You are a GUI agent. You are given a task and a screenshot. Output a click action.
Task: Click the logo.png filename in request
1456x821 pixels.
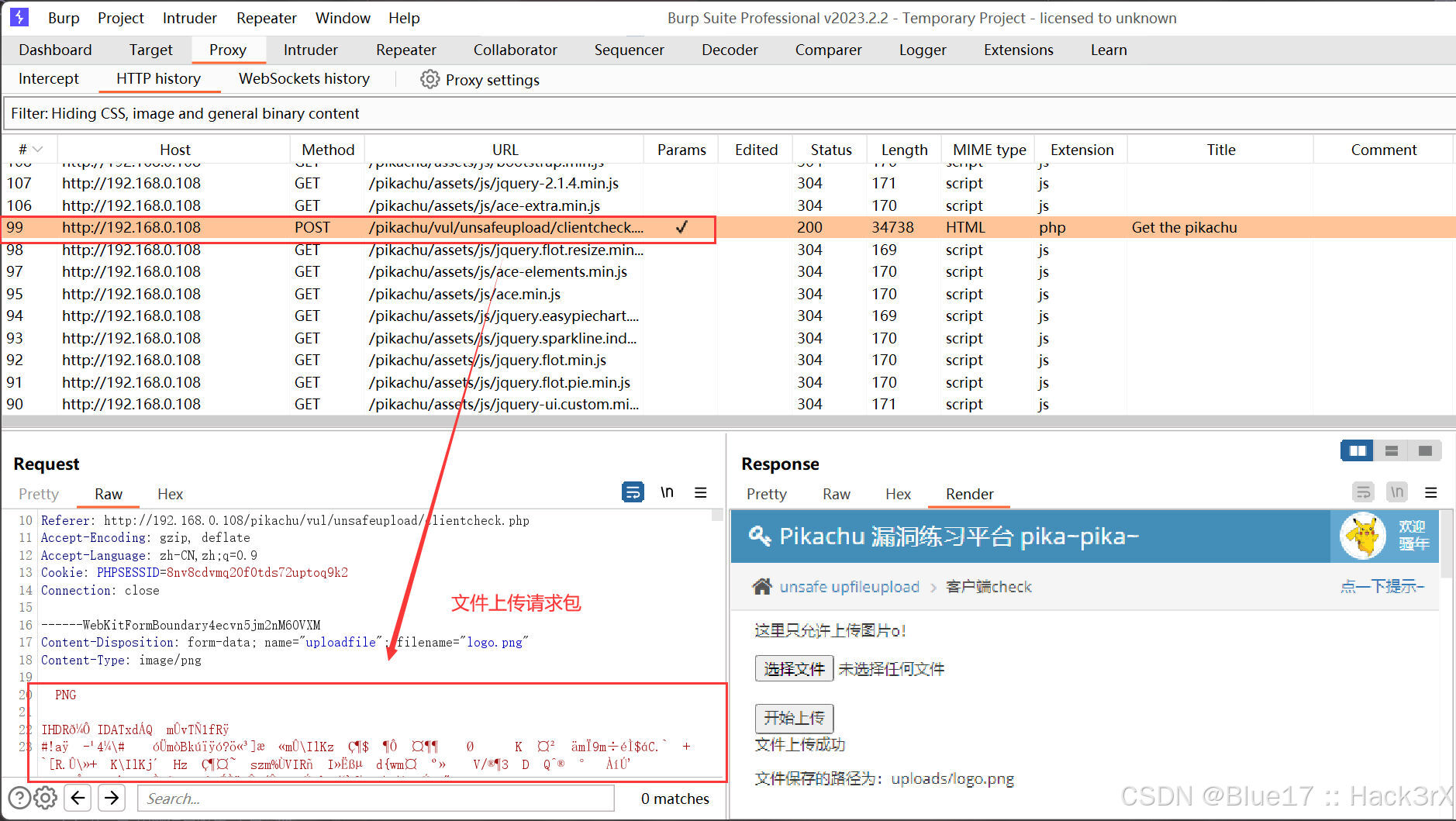(495, 642)
